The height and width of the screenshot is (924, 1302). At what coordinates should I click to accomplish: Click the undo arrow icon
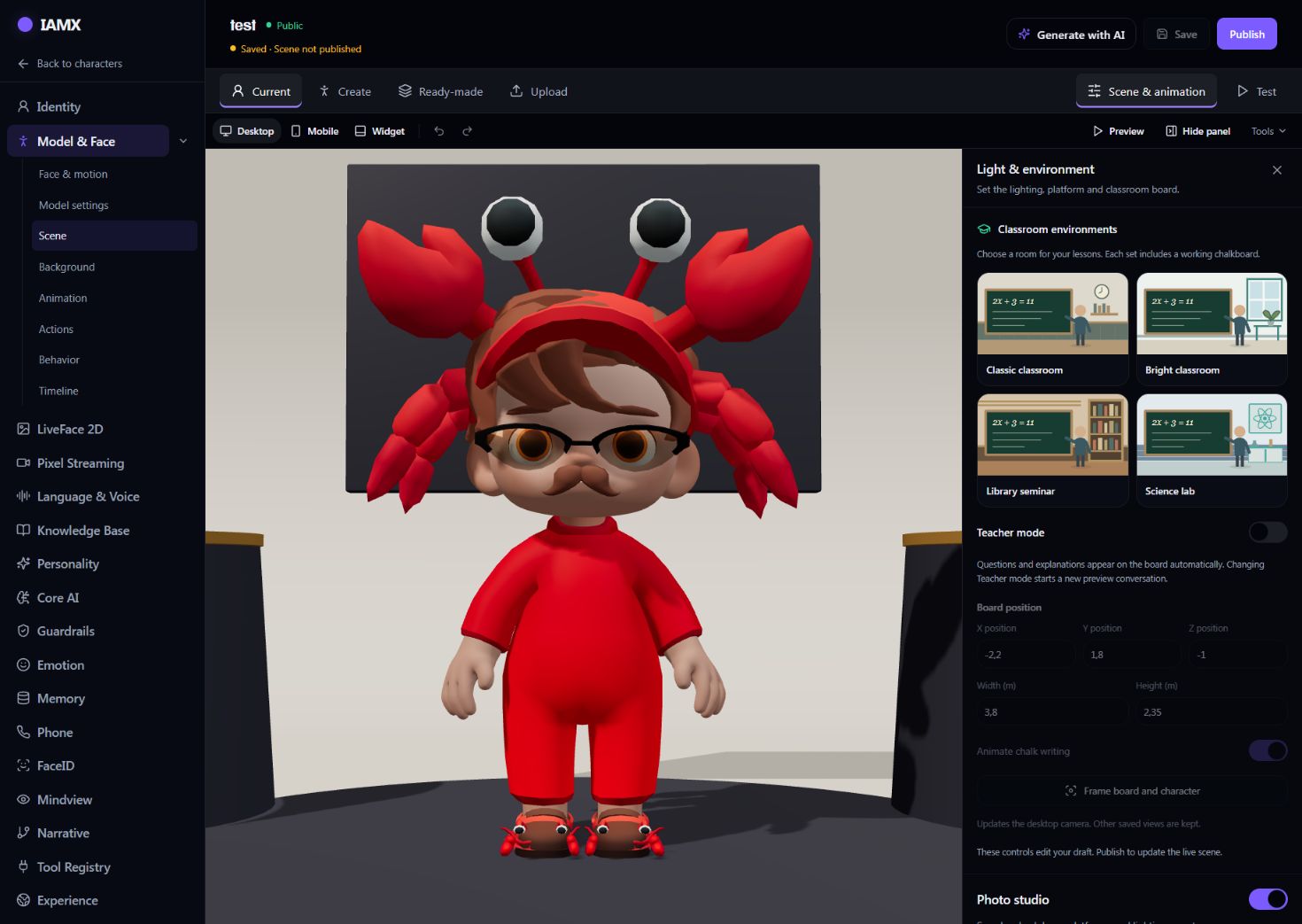pos(438,131)
